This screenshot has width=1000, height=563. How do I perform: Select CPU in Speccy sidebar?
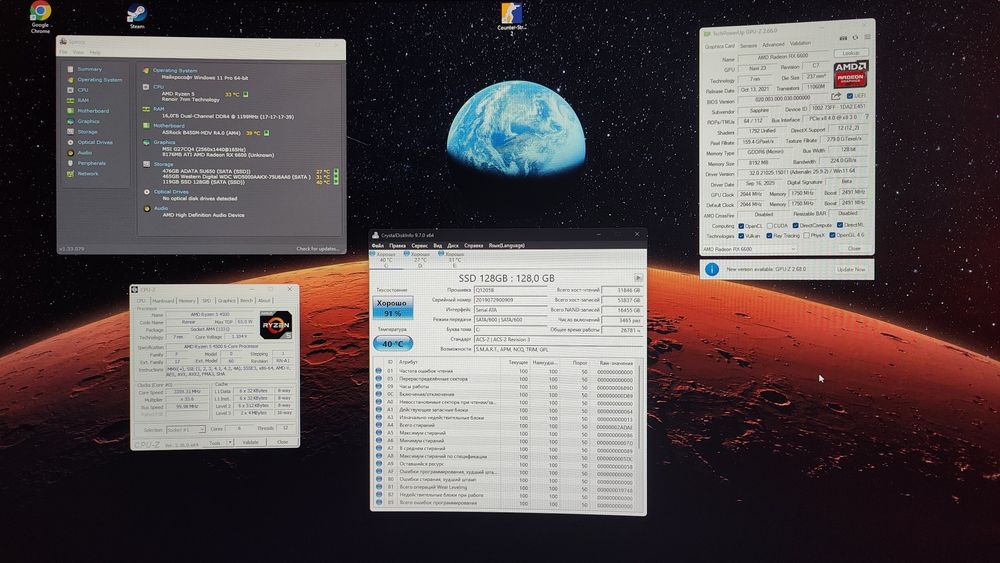tap(83, 90)
